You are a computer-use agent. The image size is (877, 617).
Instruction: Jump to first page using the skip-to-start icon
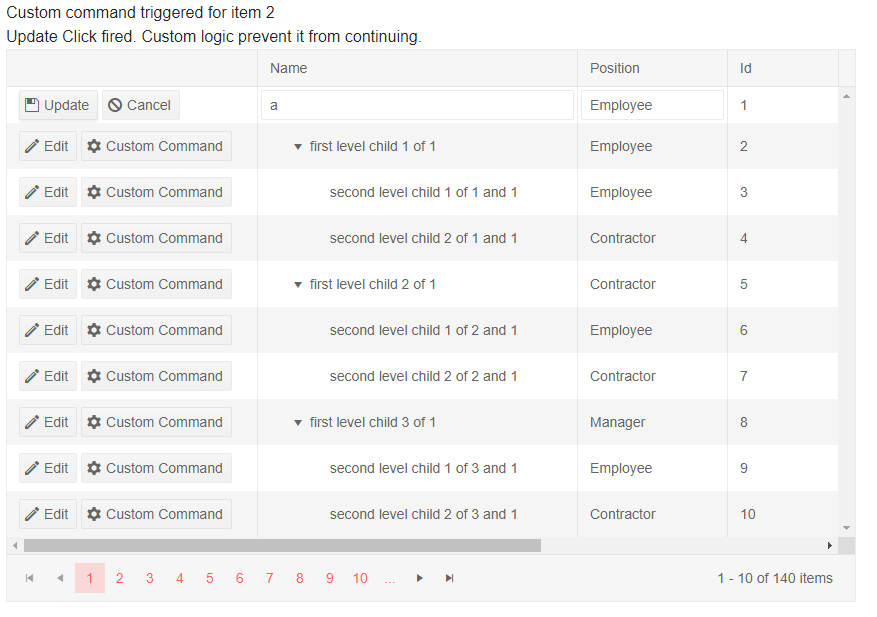click(29, 578)
